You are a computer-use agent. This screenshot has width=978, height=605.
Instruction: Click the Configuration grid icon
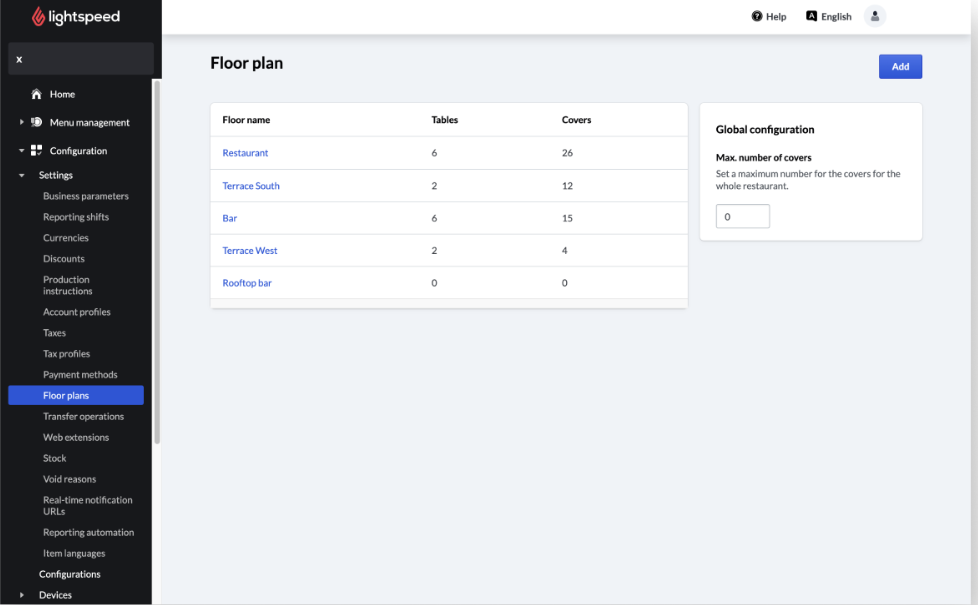37,151
